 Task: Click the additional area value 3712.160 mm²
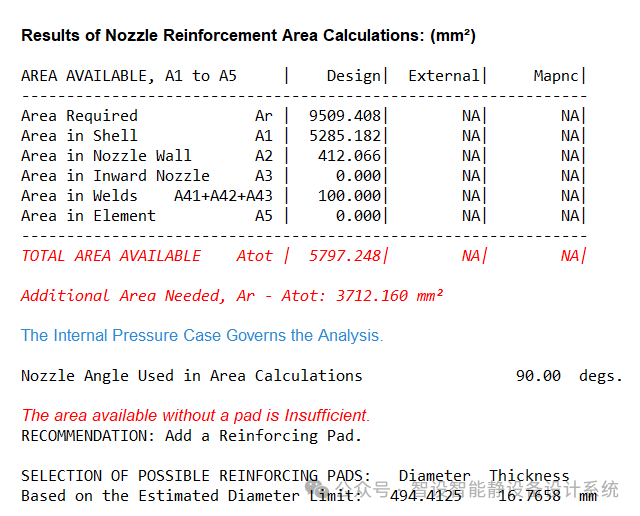click(x=389, y=296)
